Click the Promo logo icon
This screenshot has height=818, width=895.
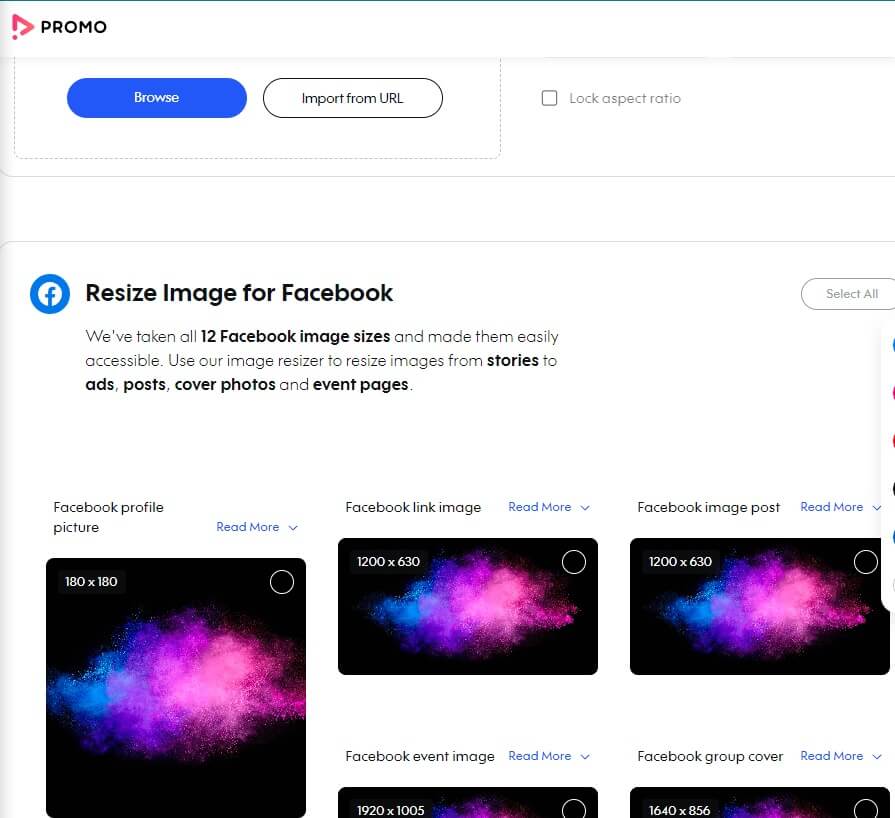pyautogui.click(x=22, y=27)
